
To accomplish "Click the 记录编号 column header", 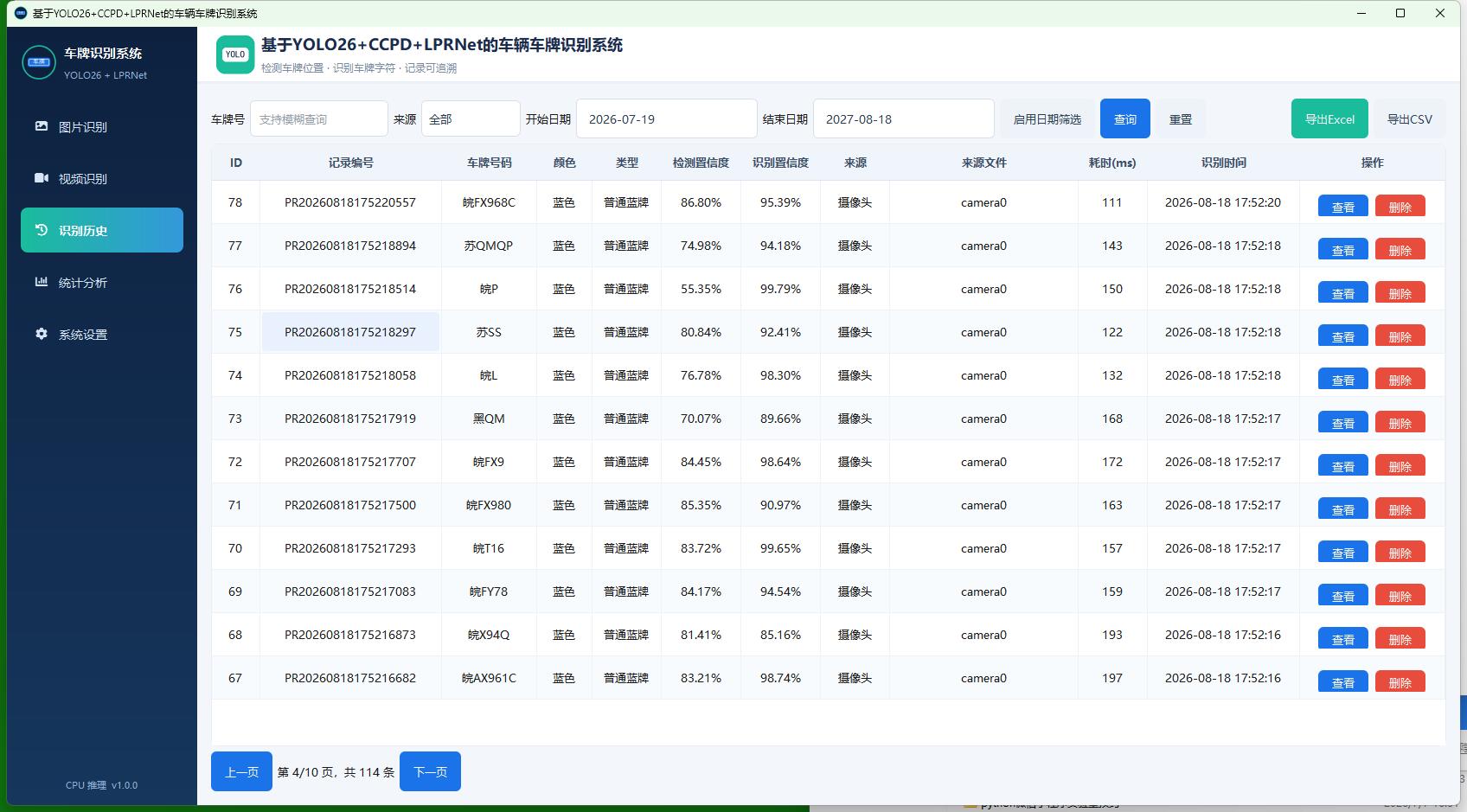I will click(x=350, y=163).
